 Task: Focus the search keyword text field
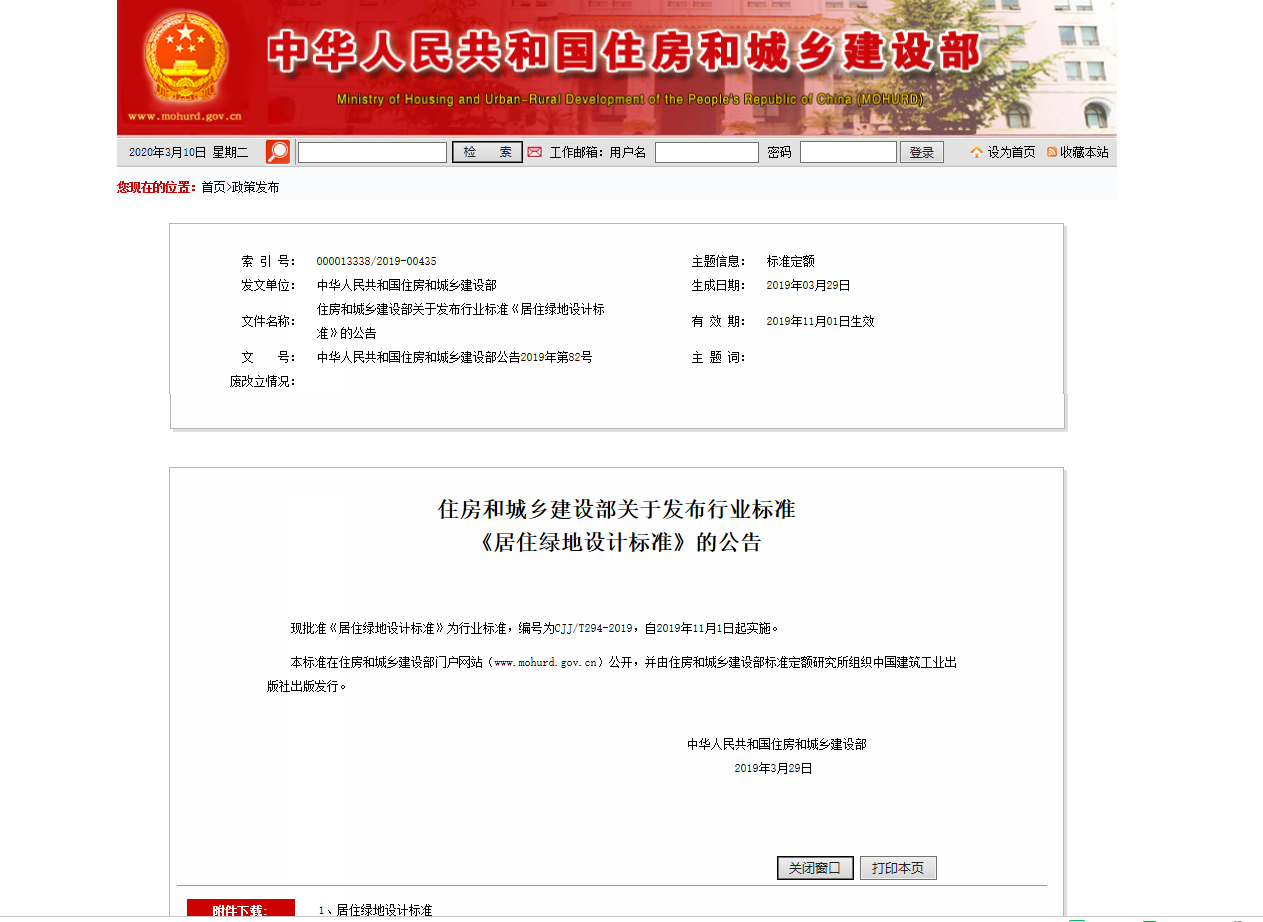pyautogui.click(x=372, y=152)
